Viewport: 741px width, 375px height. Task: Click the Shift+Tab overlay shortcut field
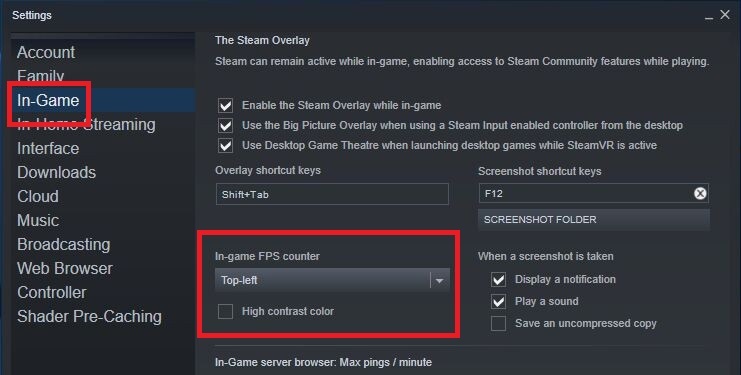pyautogui.click(x=332, y=194)
